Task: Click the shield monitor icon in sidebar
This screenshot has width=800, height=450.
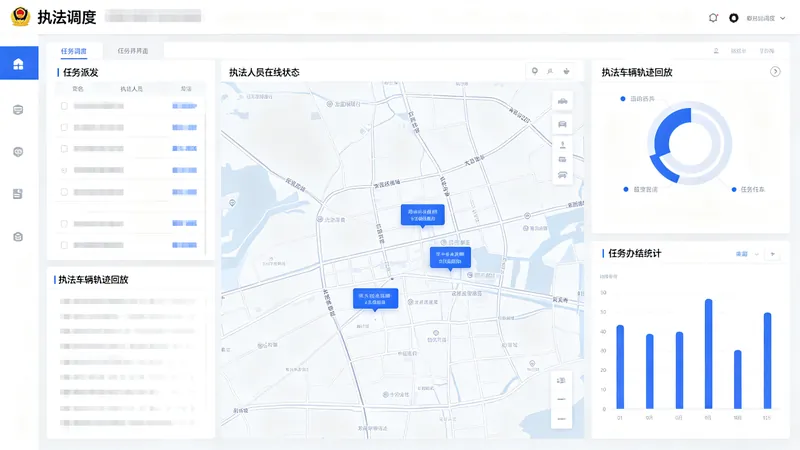Action: click(x=18, y=110)
